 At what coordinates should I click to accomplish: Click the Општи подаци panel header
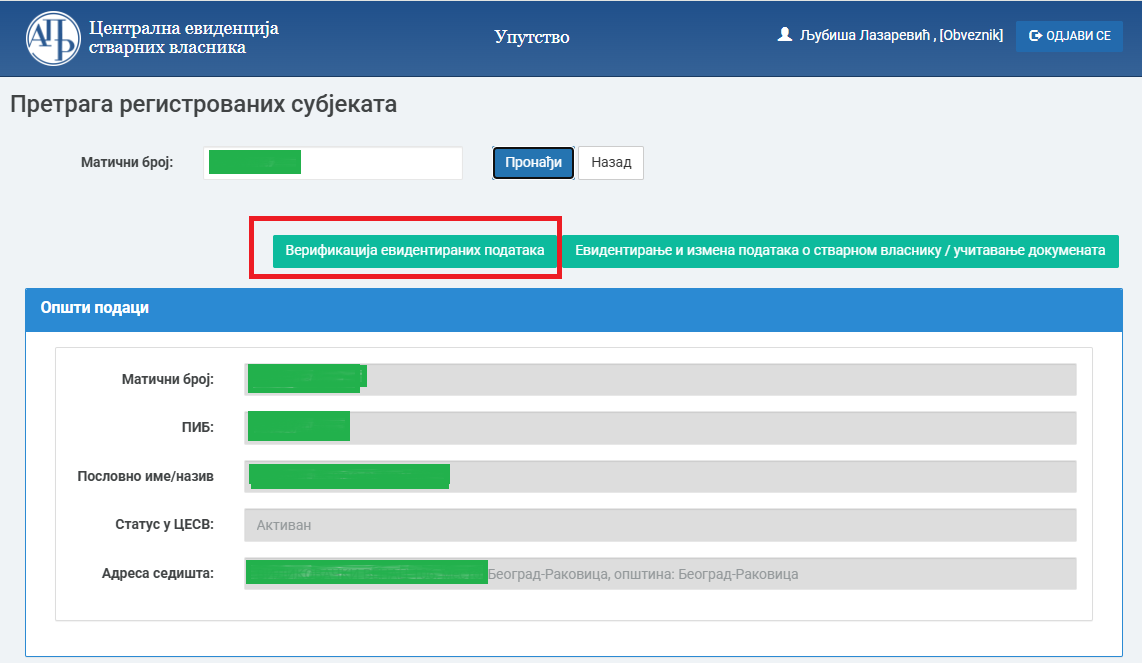(x=574, y=309)
